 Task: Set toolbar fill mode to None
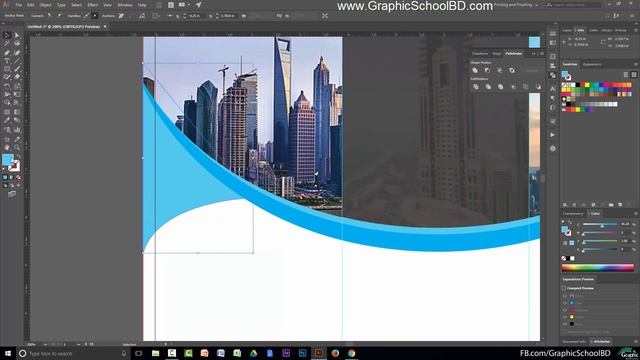tap(18, 178)
